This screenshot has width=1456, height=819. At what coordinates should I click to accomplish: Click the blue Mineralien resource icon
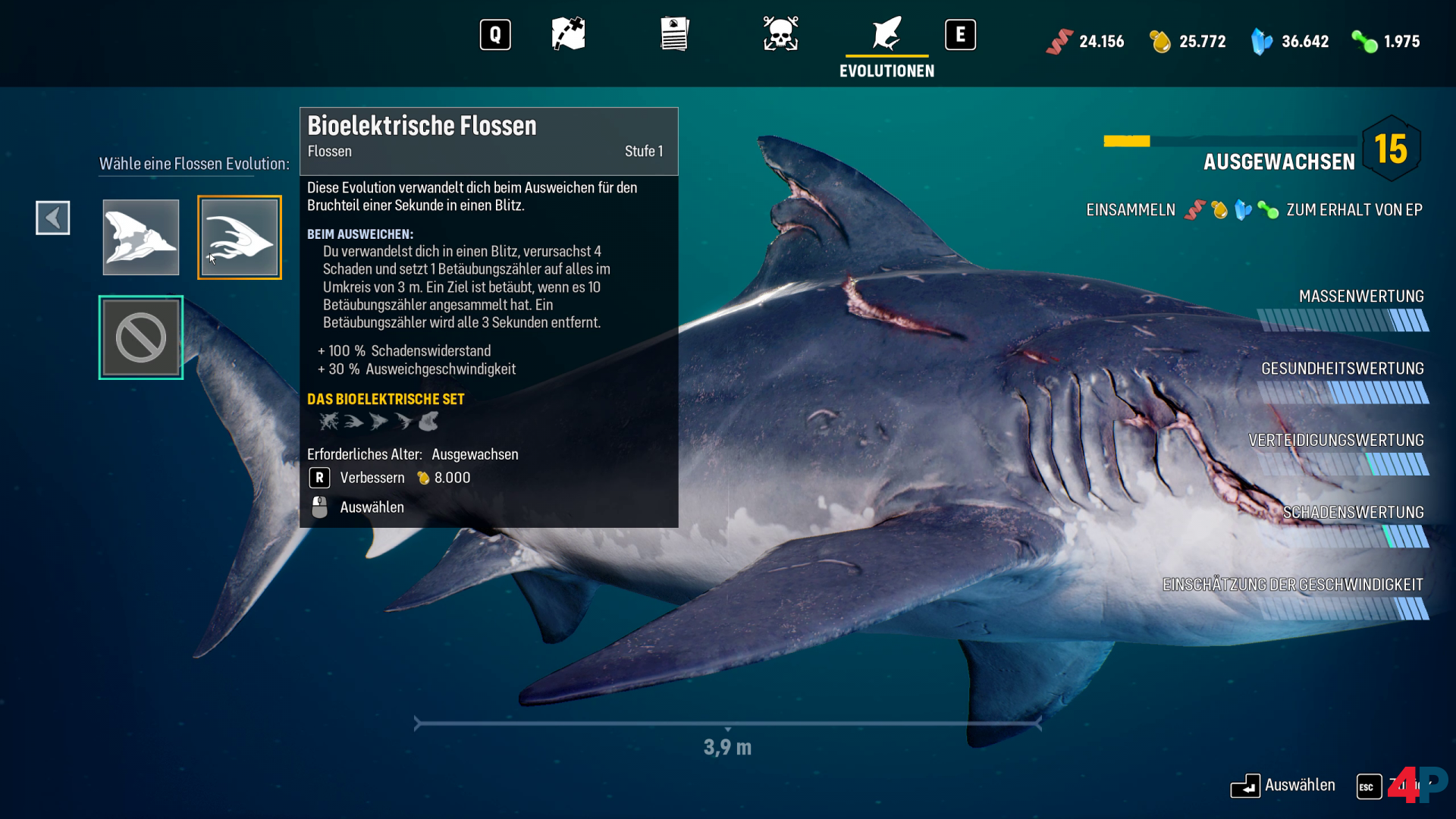coord(1261,42)
